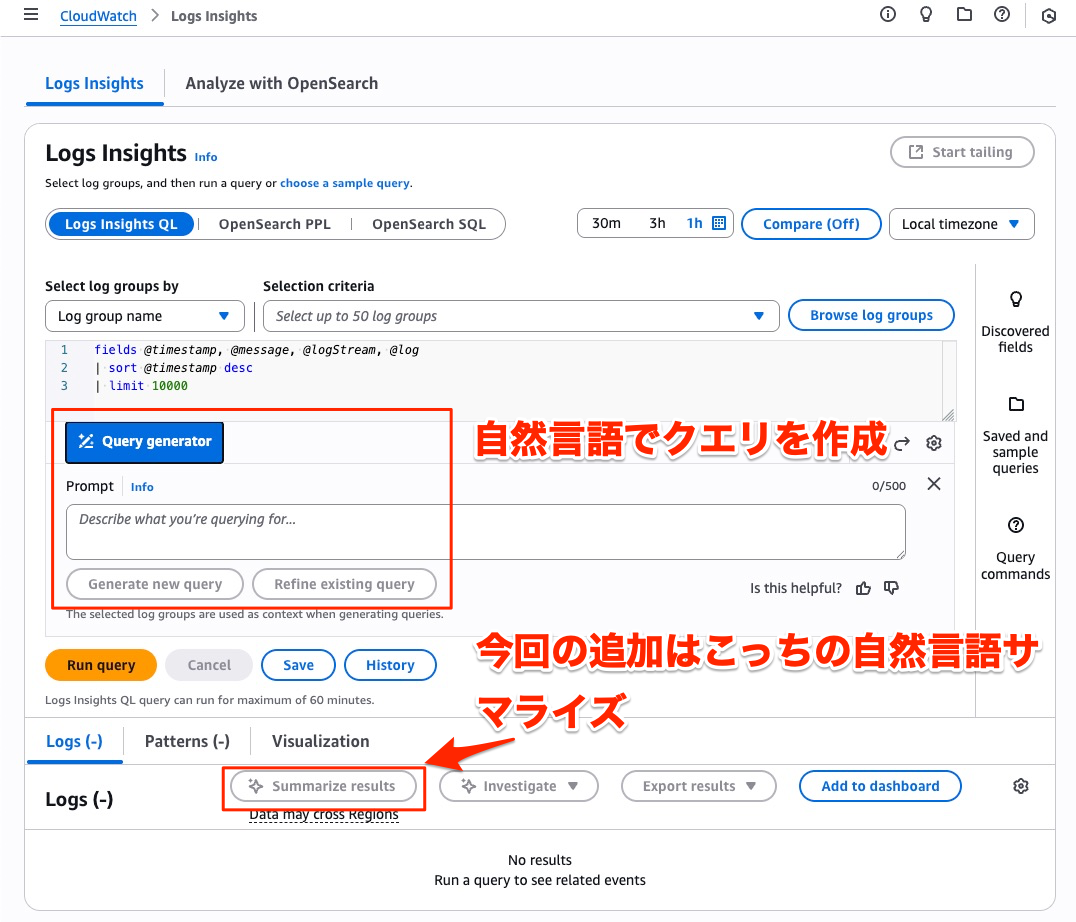The width and height of the screenshot is (1076, 922).
Task: Select the Logs (-) results tab
Action: pos(74,742)
